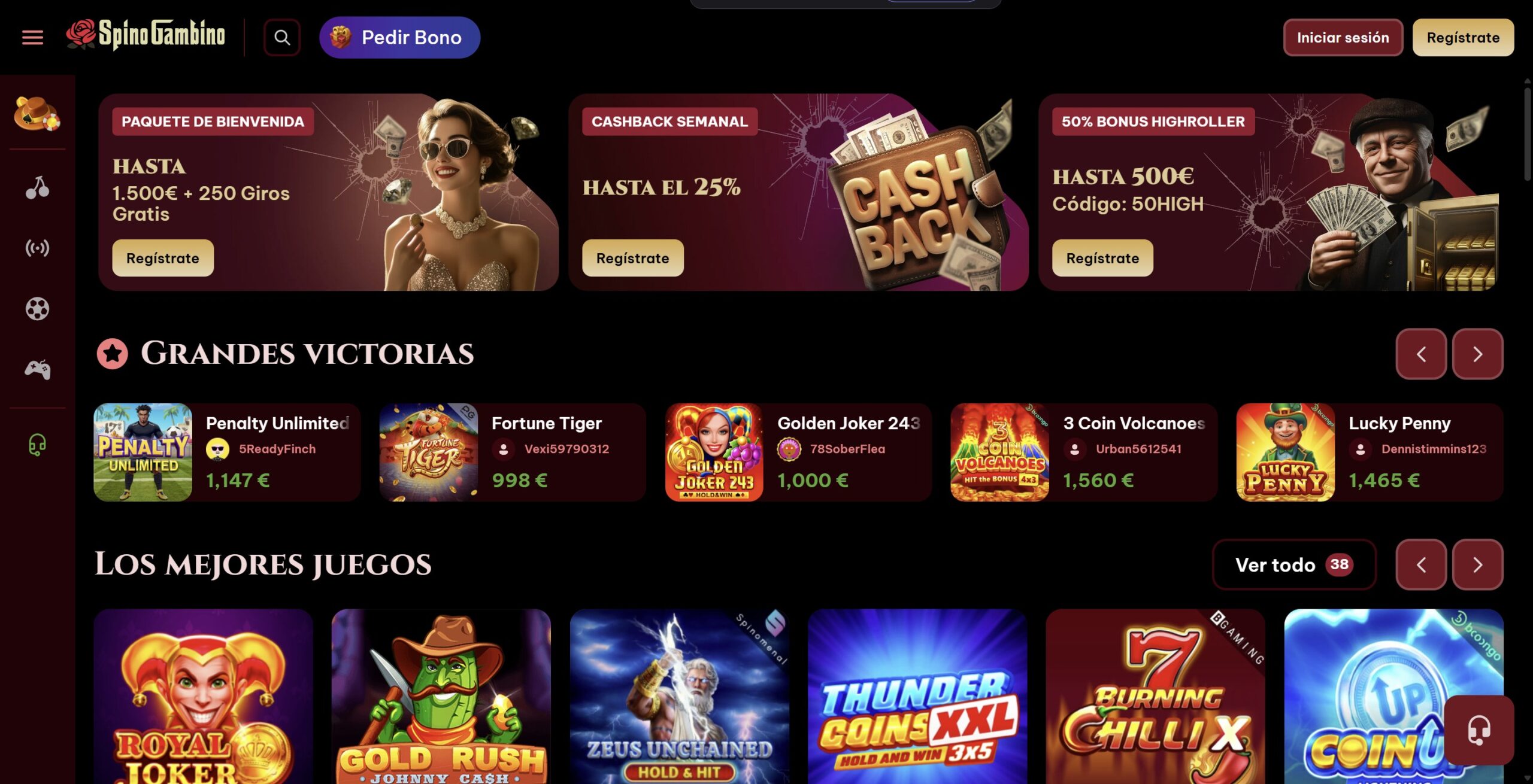The height and width of the screenshot is (784, 1533).
Task: Click Regístrate in the top header
Action: click(x=1463, y=38)
